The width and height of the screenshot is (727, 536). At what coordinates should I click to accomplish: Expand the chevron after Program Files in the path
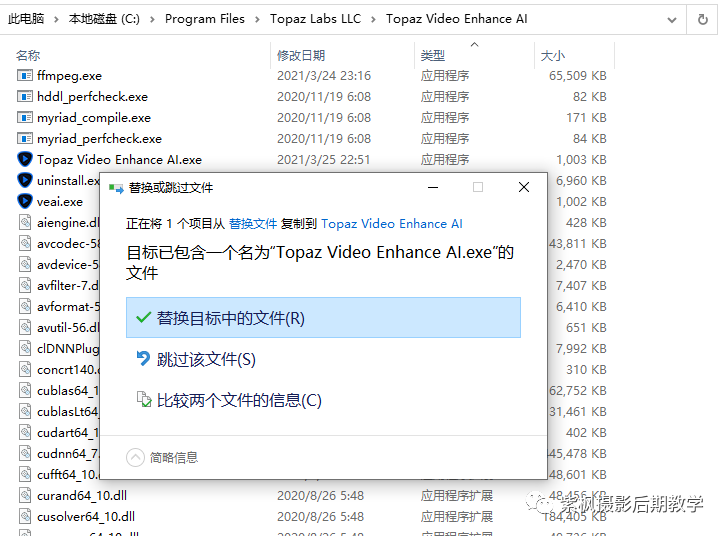pos(257,19)
